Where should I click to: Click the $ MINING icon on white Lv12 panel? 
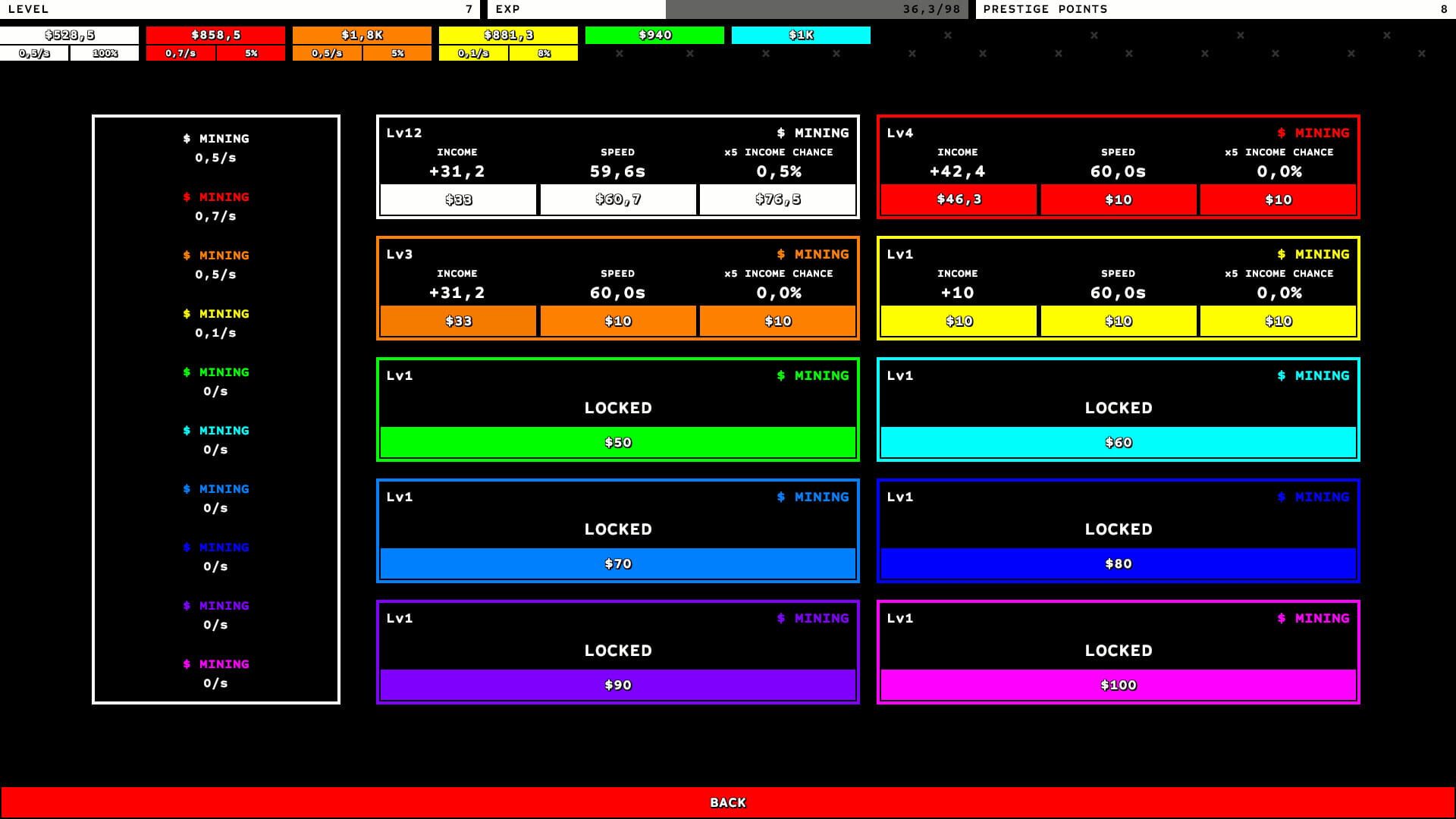[812, 133]
